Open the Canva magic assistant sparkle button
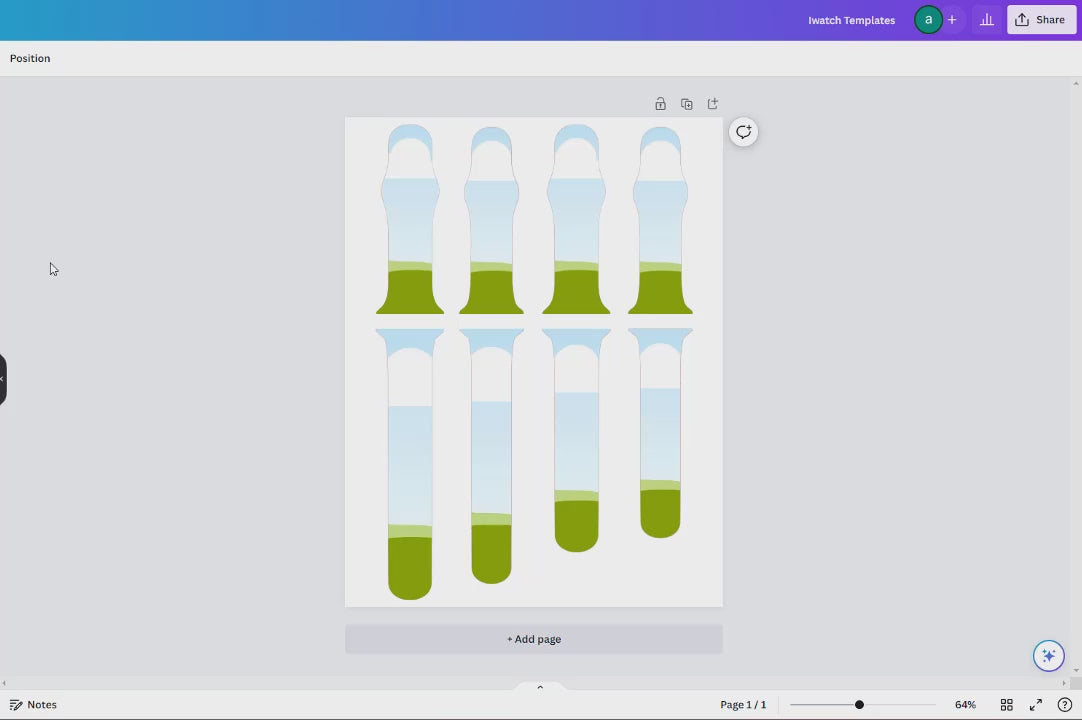The image size is (1082, 720). (1048, 656)
